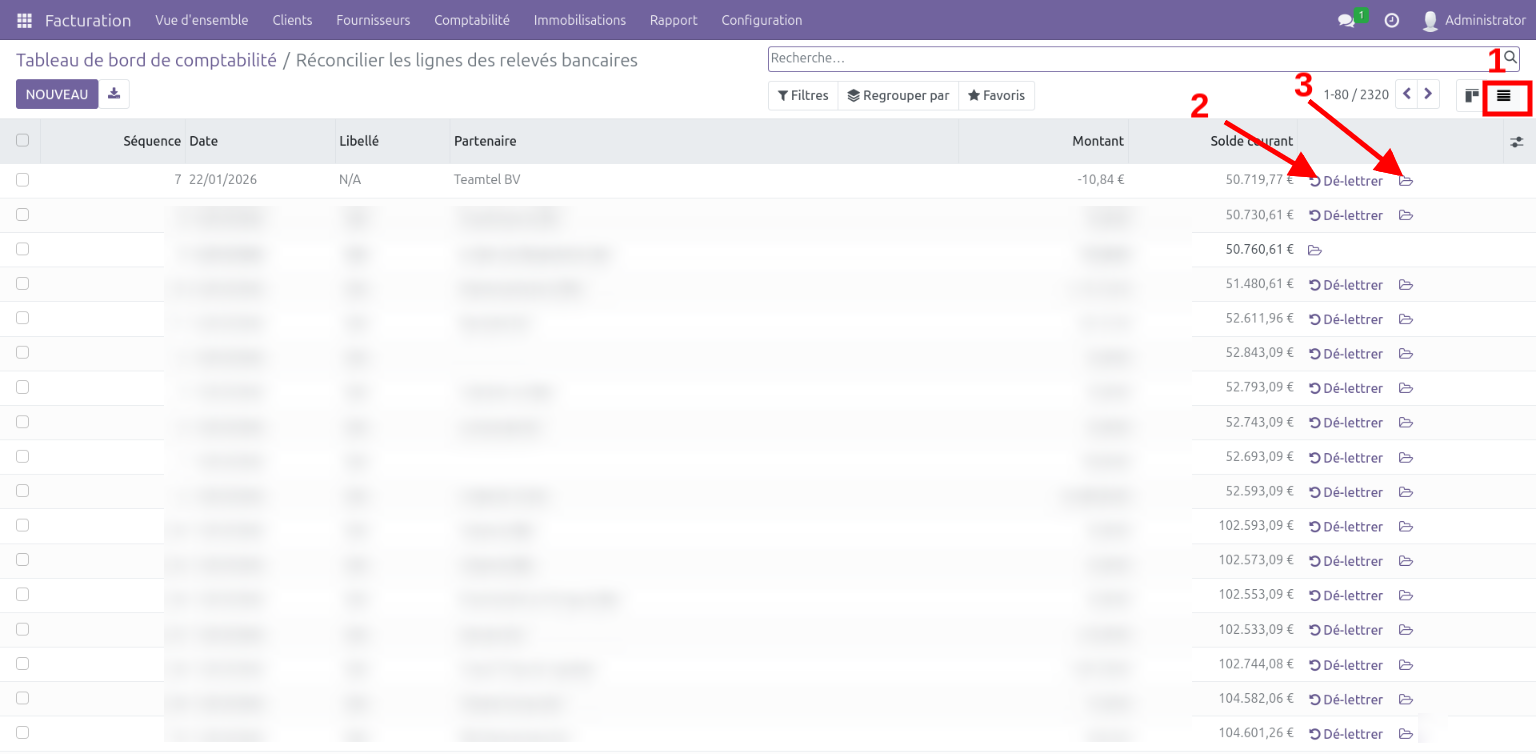Check the Teamtel BV row checkbox

pyautogui.click(x=22, y=180)
